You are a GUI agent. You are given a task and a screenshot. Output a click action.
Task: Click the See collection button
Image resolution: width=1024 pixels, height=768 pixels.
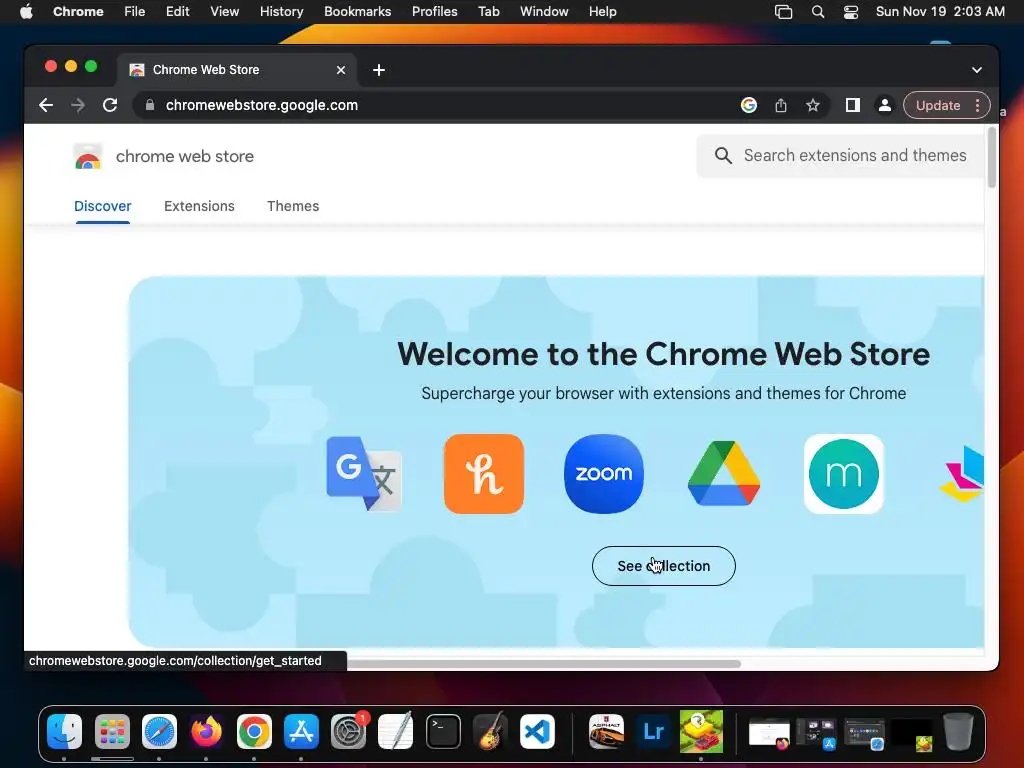[664, 566]
